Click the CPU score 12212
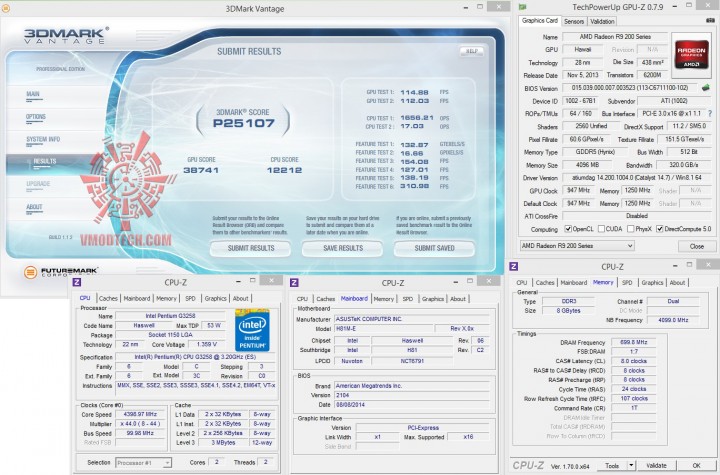This screenshot has height=475, width=720. 284,170
